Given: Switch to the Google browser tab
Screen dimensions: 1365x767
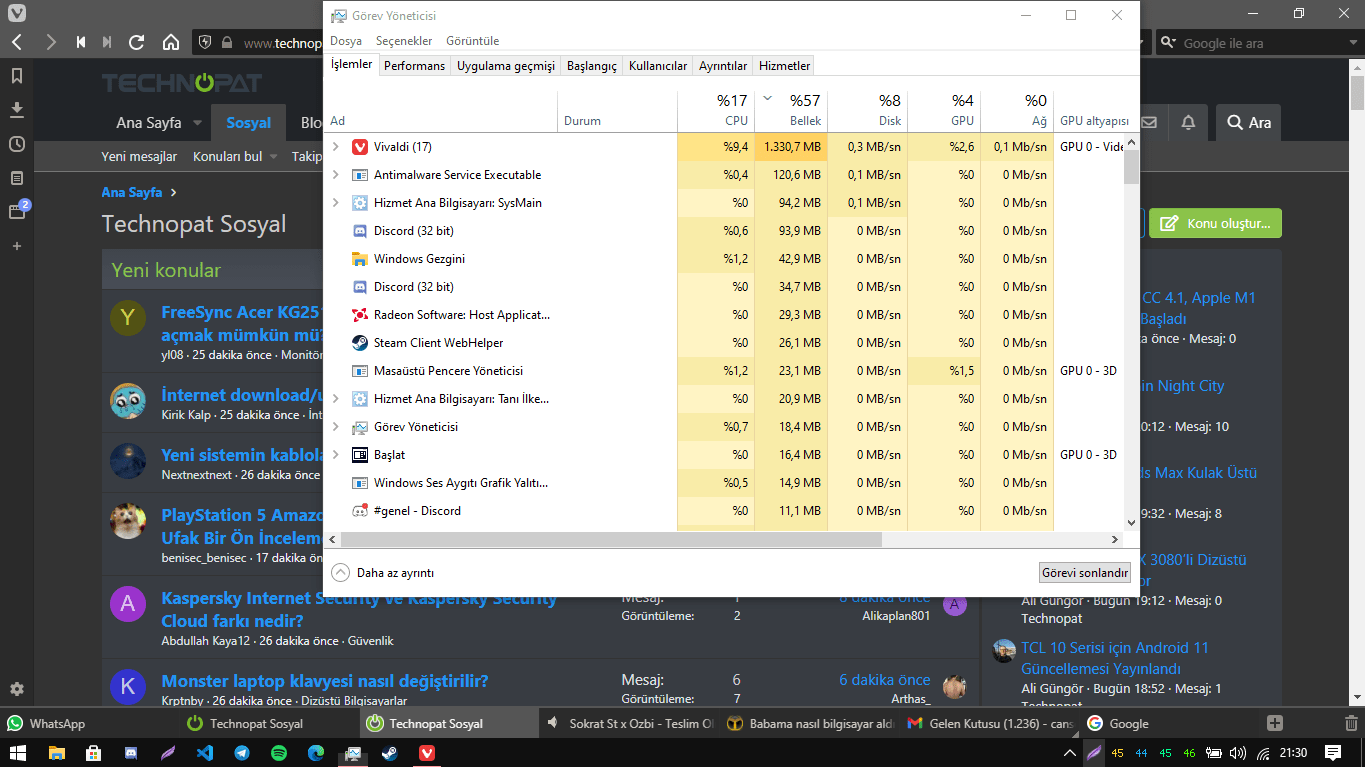Looking at the screenshot, I should tap(1168, 723).
